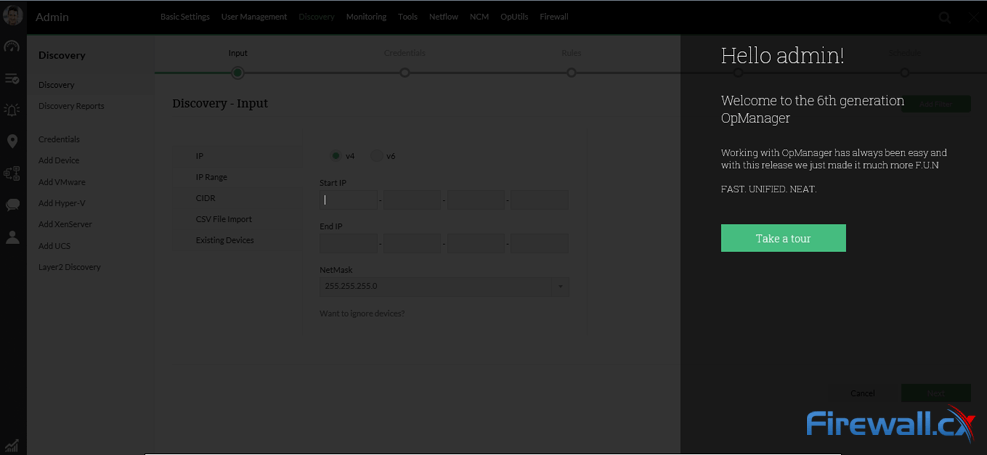Image resolution: width=987 pixels, height=455 pixels.
Task: Open Firewall menu
Action: (554, 17)
